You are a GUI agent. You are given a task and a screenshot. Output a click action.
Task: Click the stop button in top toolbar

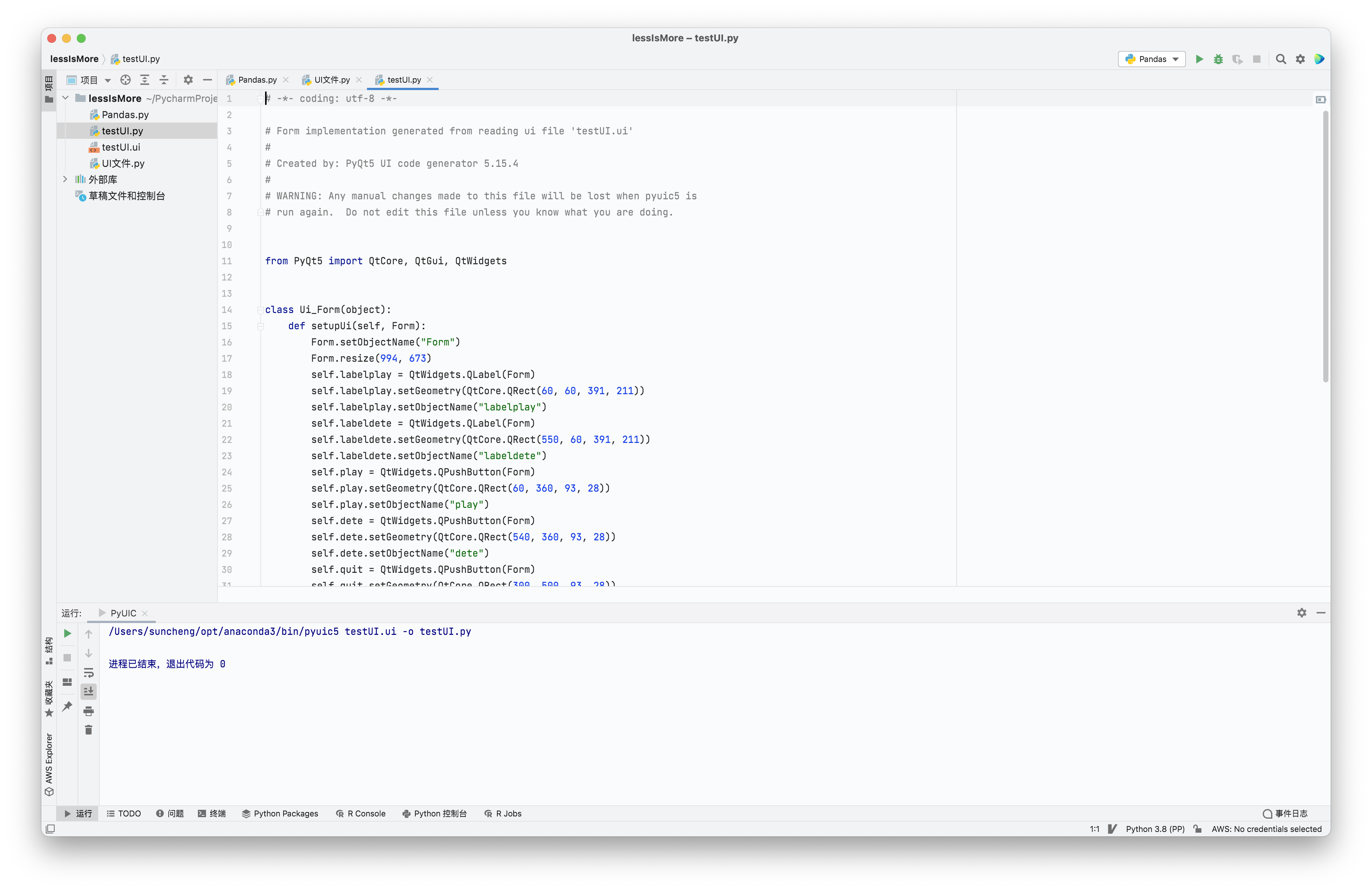[x=1257, y=59]
